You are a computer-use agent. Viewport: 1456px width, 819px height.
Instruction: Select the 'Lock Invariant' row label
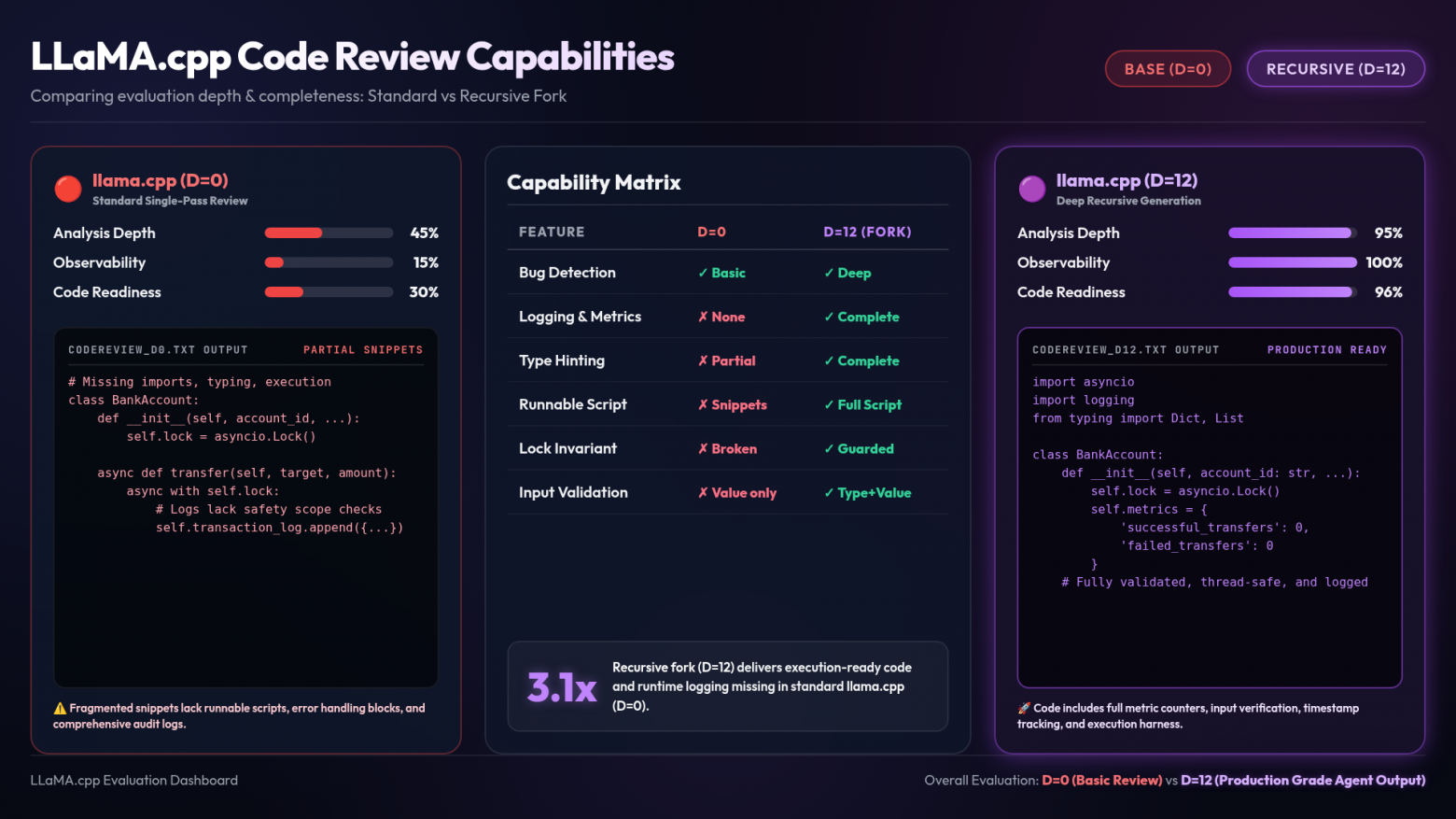[567, 448]
